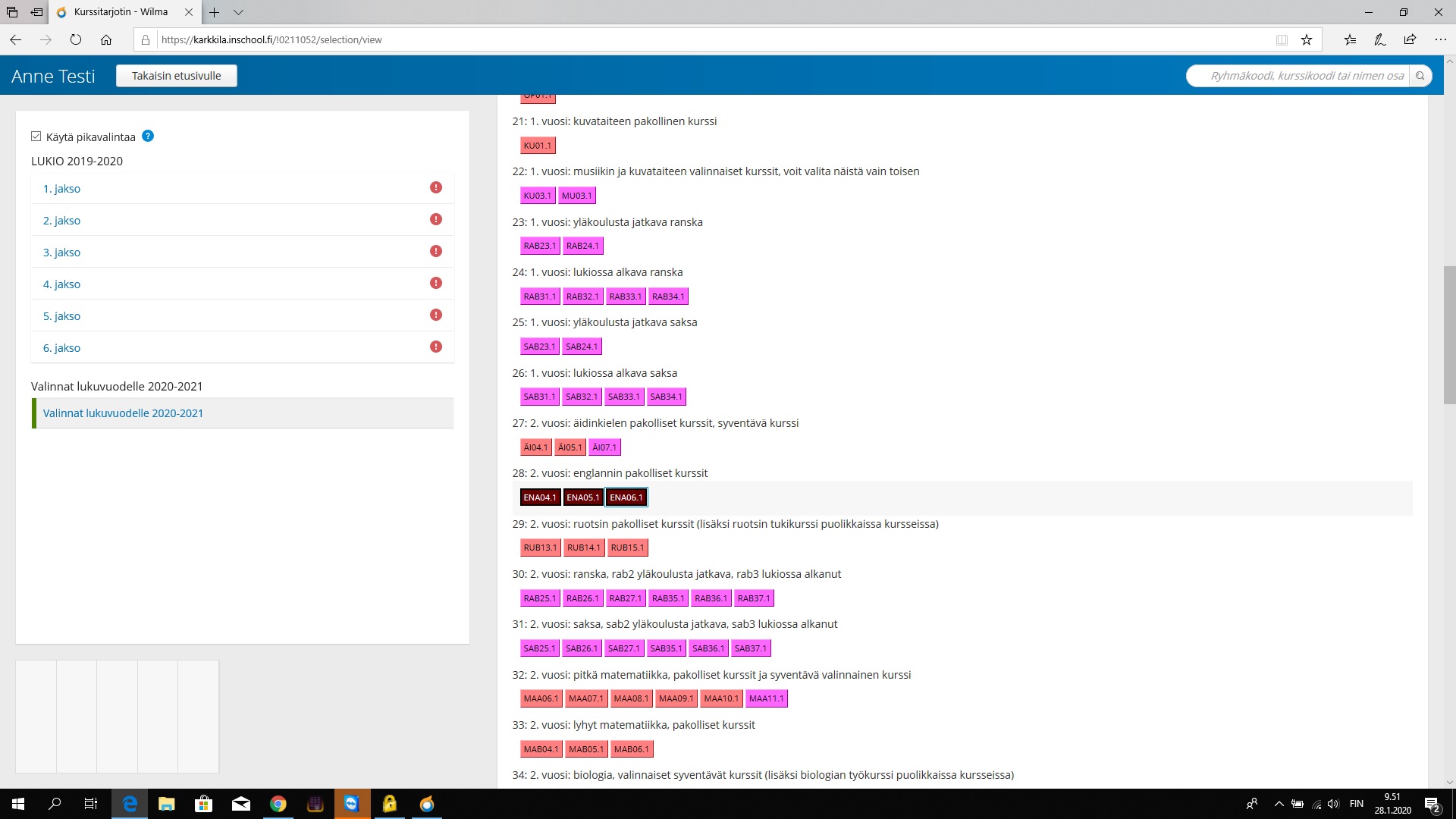Uncheck the Käytä pikavalintaa checkbox
Image resolution: width=1456 pixels, height=819 pixels.
pos(36,136)
